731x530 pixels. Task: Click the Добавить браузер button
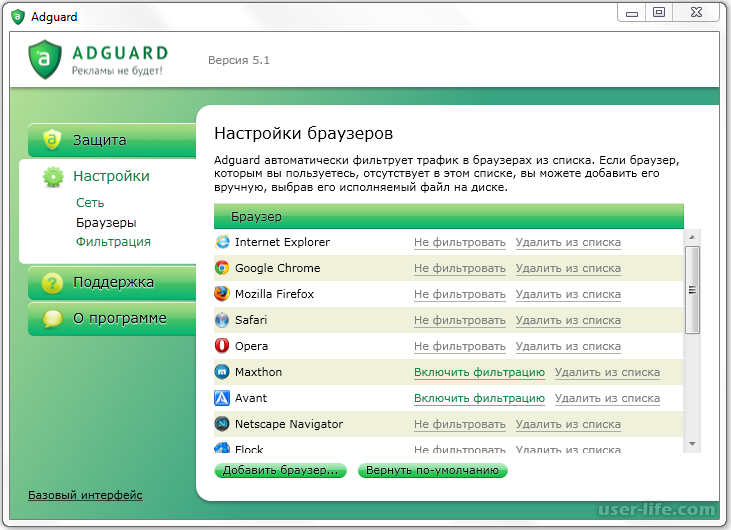(280, 470)
